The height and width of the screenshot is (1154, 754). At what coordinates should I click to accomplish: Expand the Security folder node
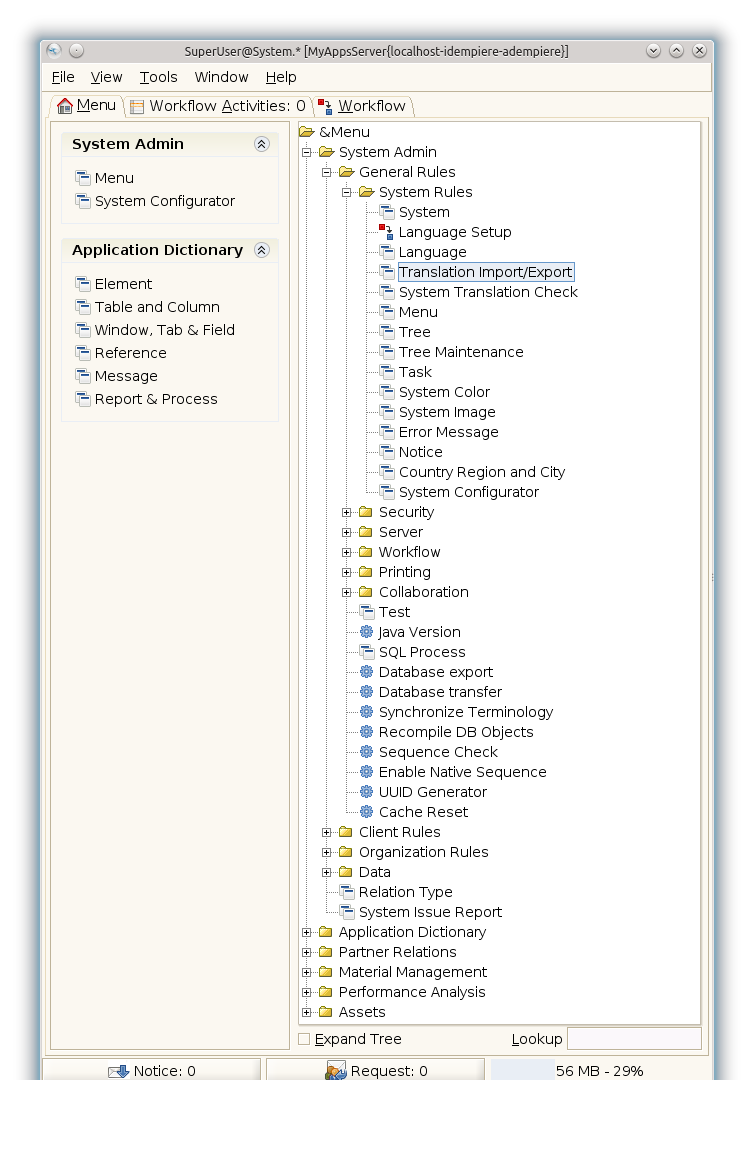click(x=347, y=512)
